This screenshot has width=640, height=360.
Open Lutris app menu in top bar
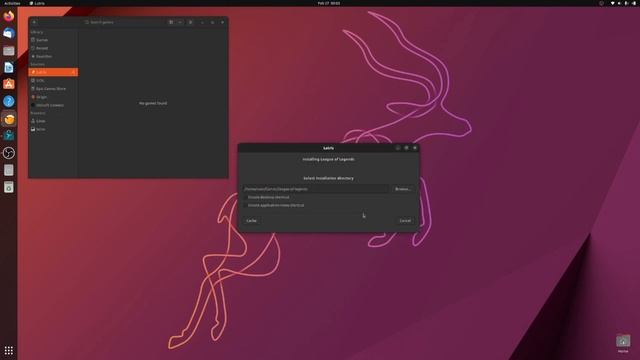(x=37, y=3)
